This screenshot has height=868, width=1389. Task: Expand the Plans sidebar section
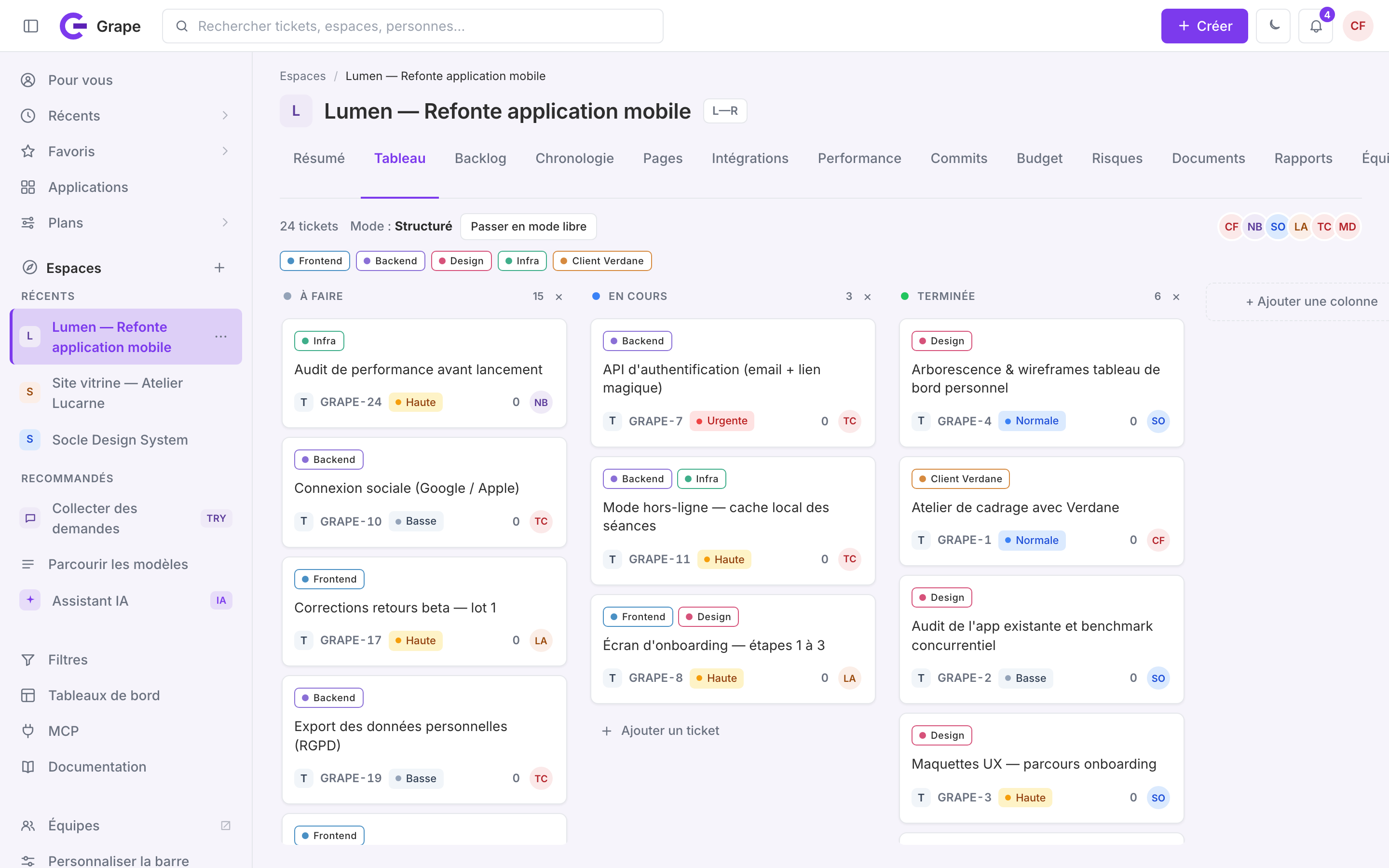point(225,222)
